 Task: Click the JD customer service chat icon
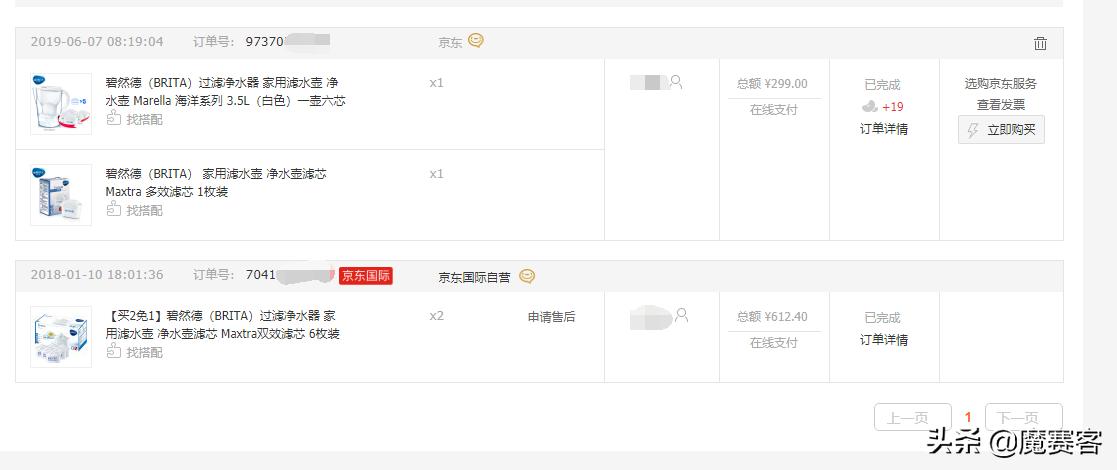[476, 41]
